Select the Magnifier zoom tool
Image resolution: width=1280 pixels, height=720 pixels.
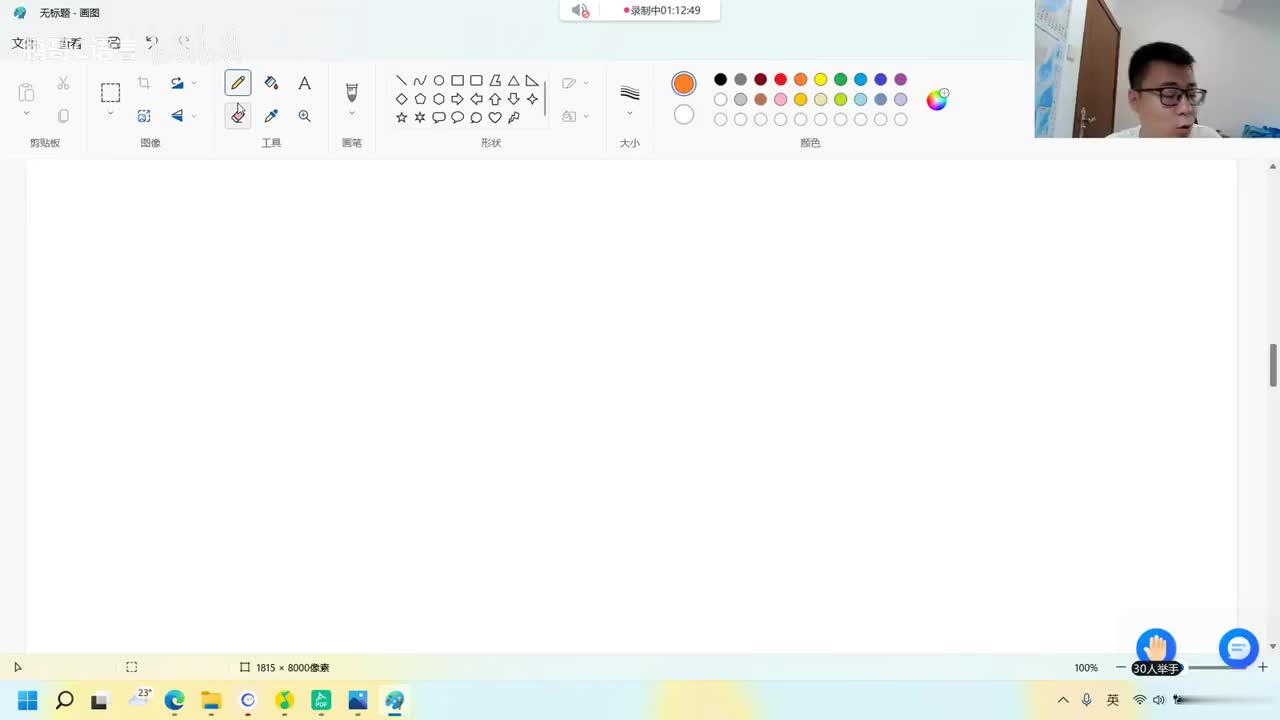coord(304,116)
